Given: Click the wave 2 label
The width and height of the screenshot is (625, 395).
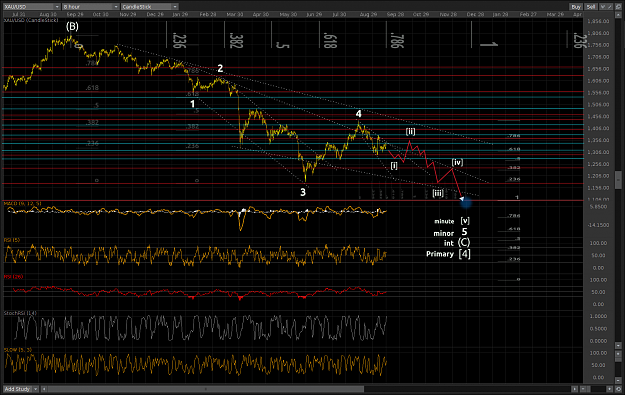Looking at the screenshot, I should (x=220, y=69).
